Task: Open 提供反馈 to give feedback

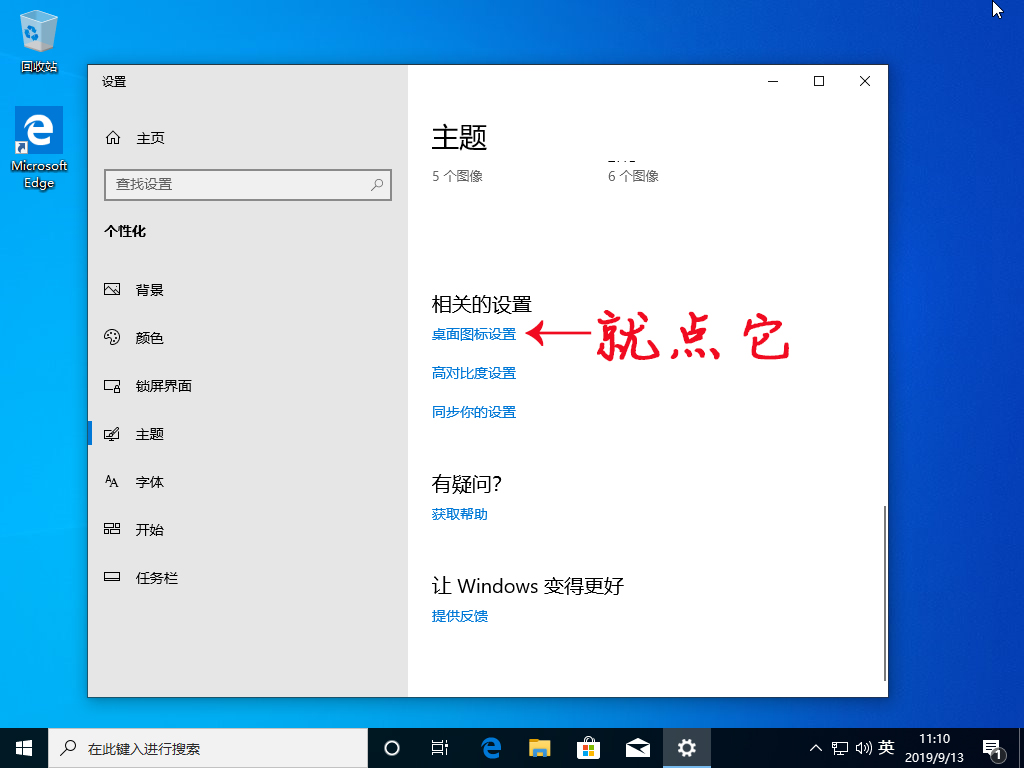Action: pyautogui.click(x=460, y=615)
